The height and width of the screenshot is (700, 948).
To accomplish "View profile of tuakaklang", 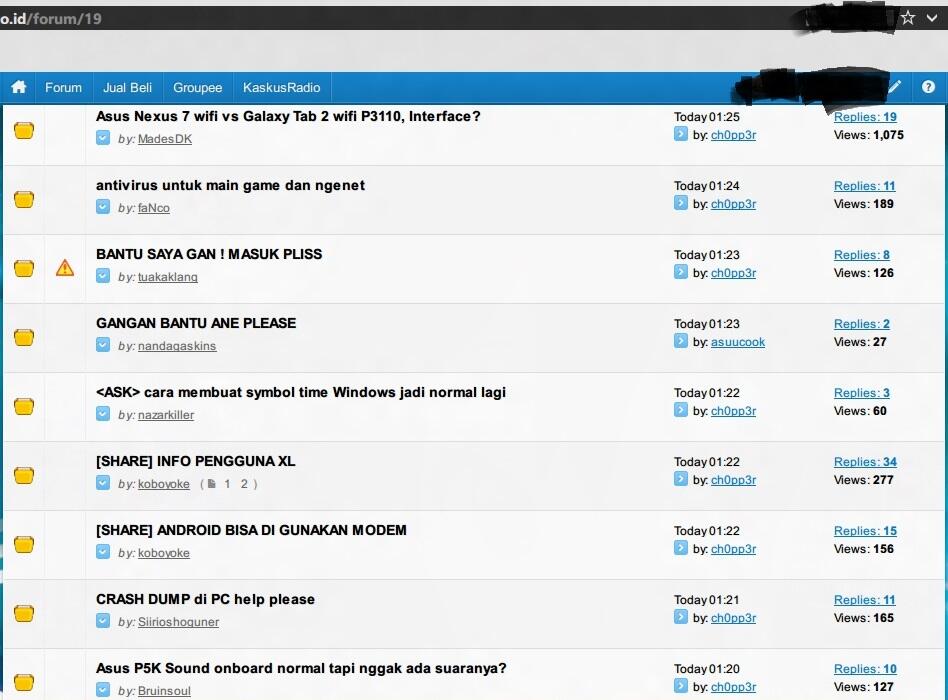I will (x=167, y=277).
